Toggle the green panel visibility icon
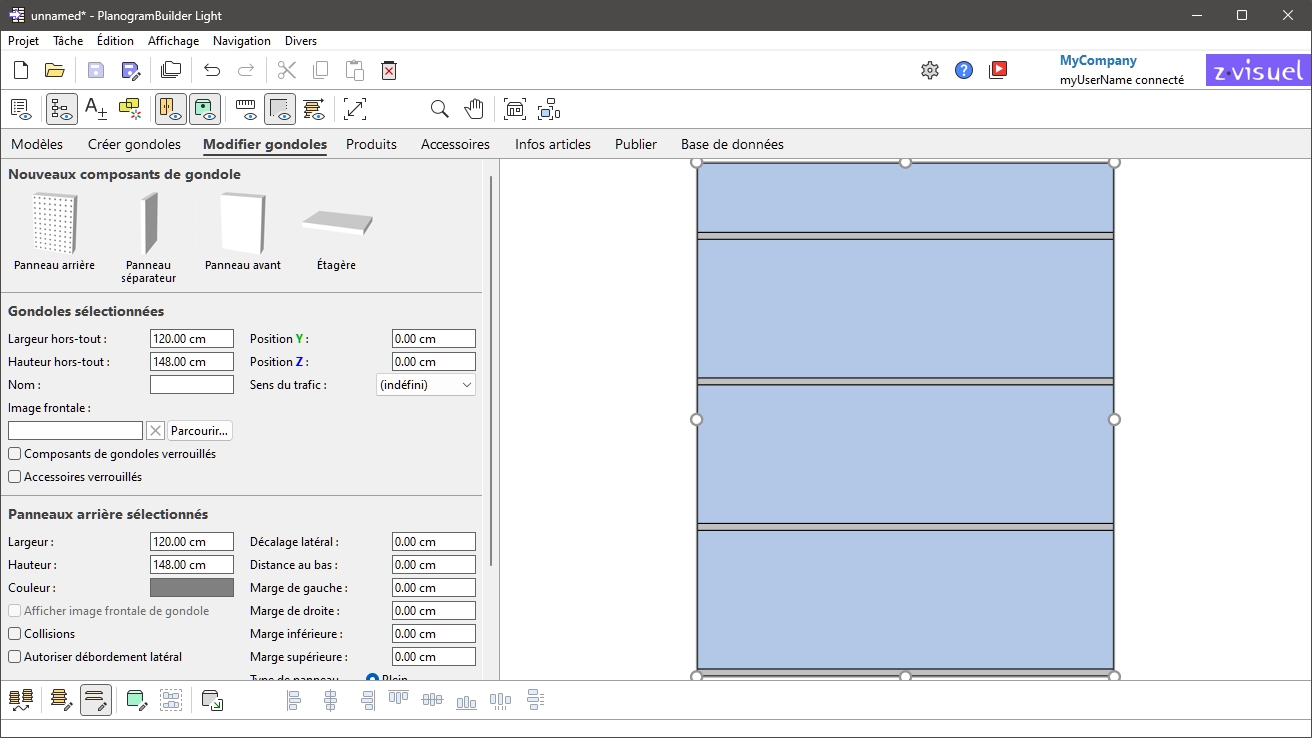This screenshot has height=738, width=1312. point(205,109)
